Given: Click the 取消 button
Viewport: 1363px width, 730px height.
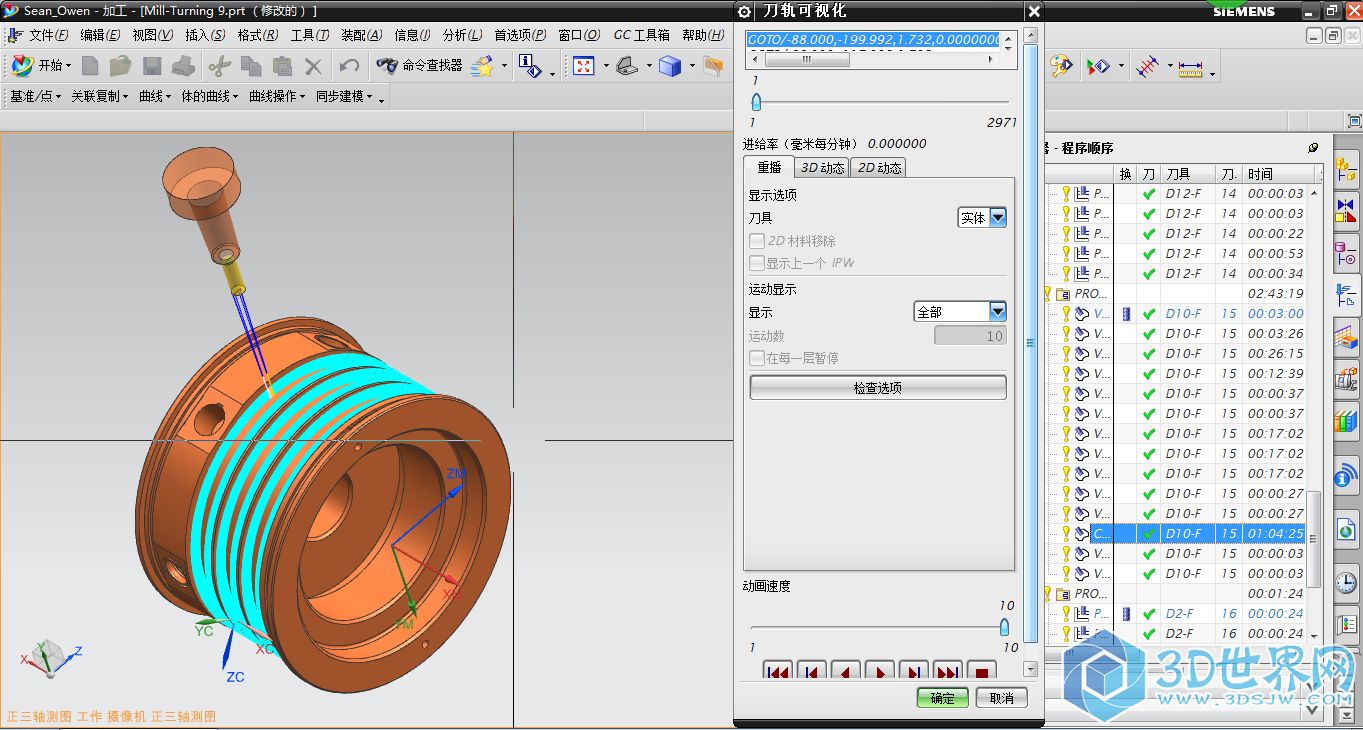Looking at the screenshot, I should (1001, 698).
